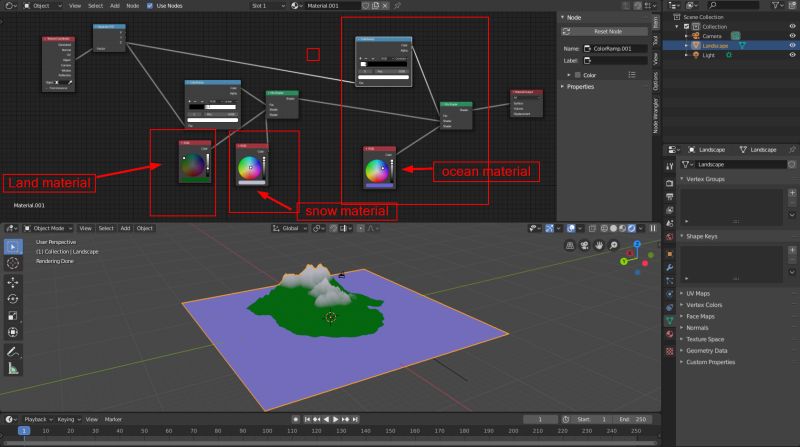Open the Playback menu in timeline
Screen dimensions: 800x447
pos(36,419)
